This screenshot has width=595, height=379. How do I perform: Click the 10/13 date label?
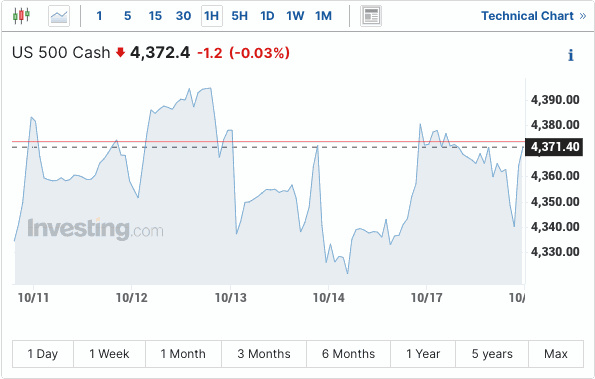(x=231, y=298)
